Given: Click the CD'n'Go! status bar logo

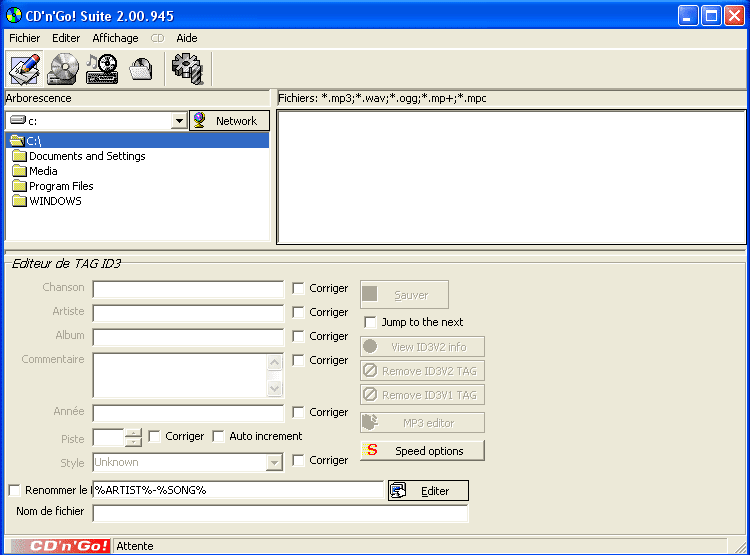Looking at the screenshot, I should (x=60, y=546).
